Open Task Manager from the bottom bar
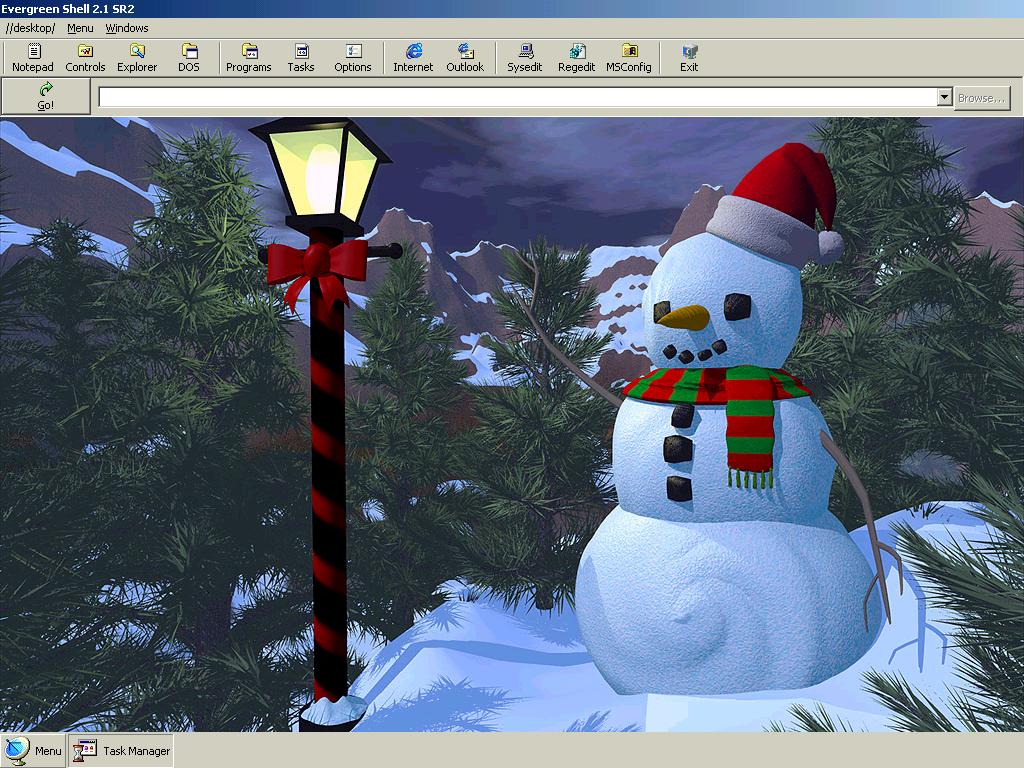This screenshot has height=768, width=1024. click(124, 751)
